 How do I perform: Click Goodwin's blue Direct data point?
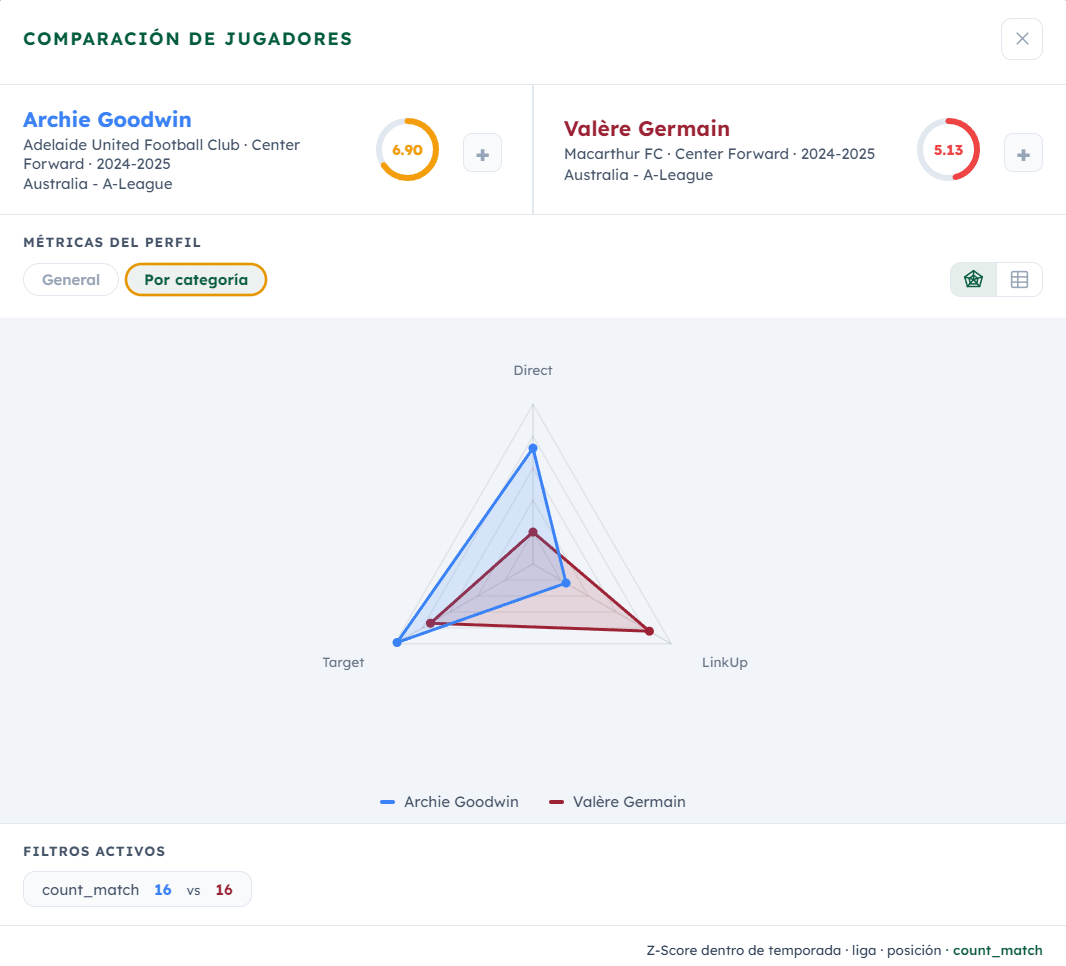[x=533, y=448]
